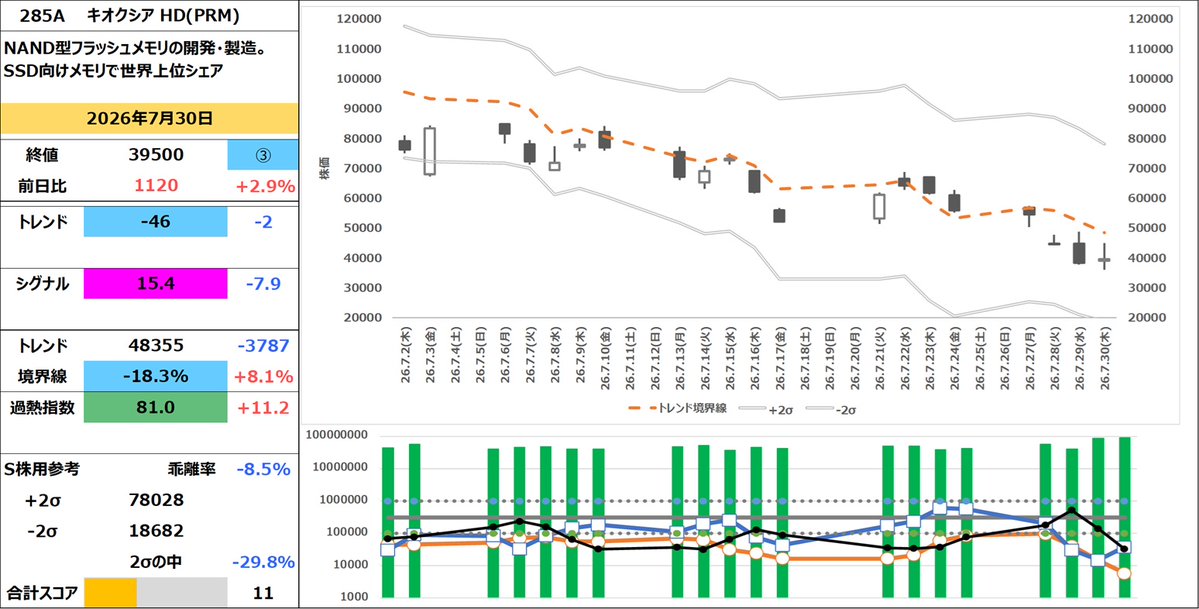Viewport: 1199px width, 609px height.
Task: Click the date label 26.7.2(木)
Action: click(x=404, y=356)
